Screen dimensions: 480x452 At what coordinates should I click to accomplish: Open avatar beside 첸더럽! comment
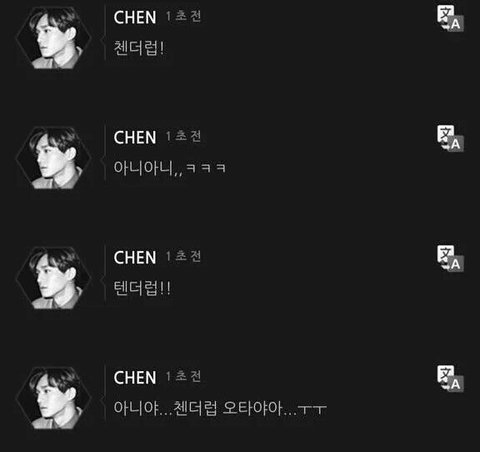(53, 38)
